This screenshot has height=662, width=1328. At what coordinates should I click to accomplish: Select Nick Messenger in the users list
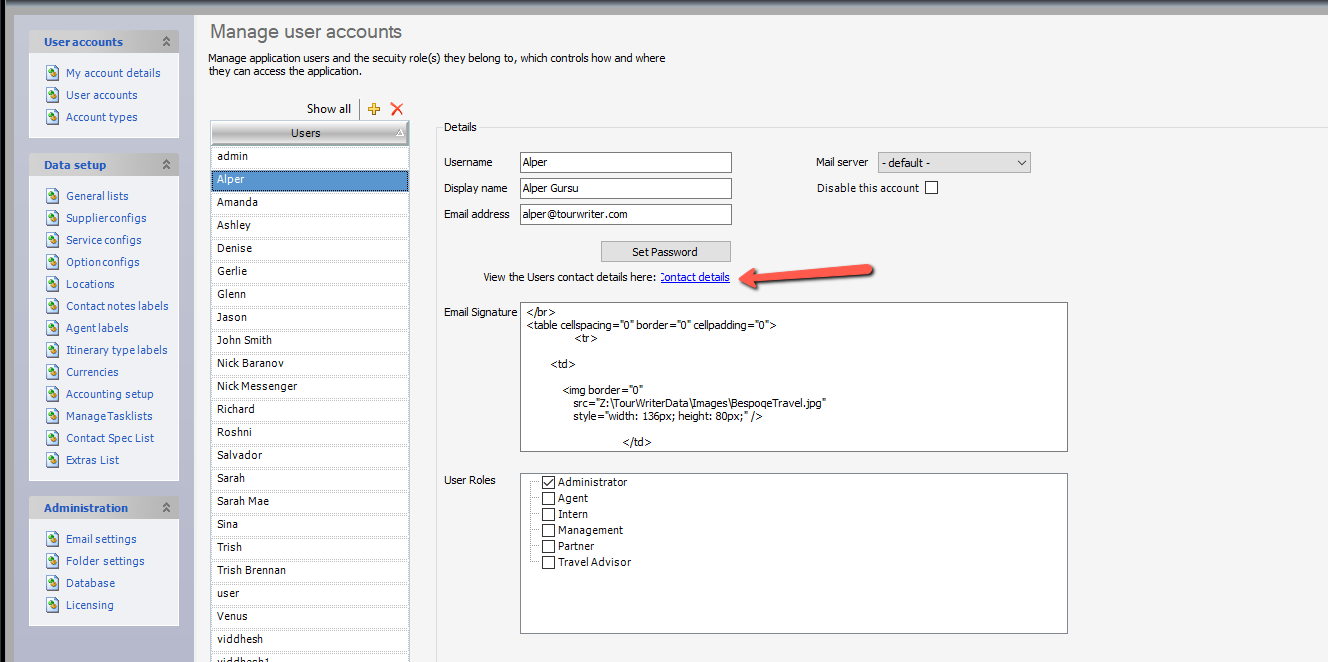tap(257, 386)
